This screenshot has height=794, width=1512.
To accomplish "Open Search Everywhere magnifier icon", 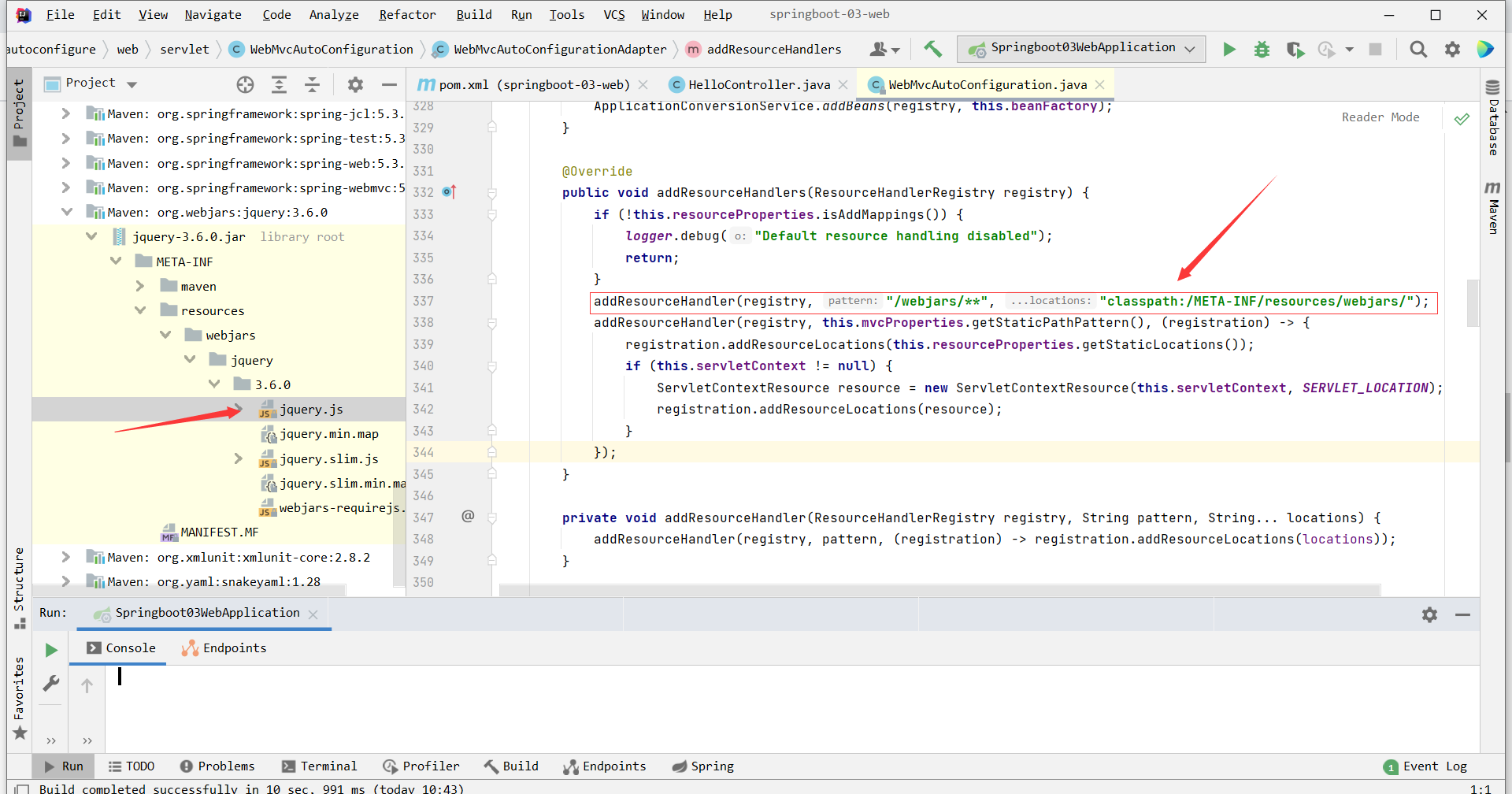I will (1417, 50).
